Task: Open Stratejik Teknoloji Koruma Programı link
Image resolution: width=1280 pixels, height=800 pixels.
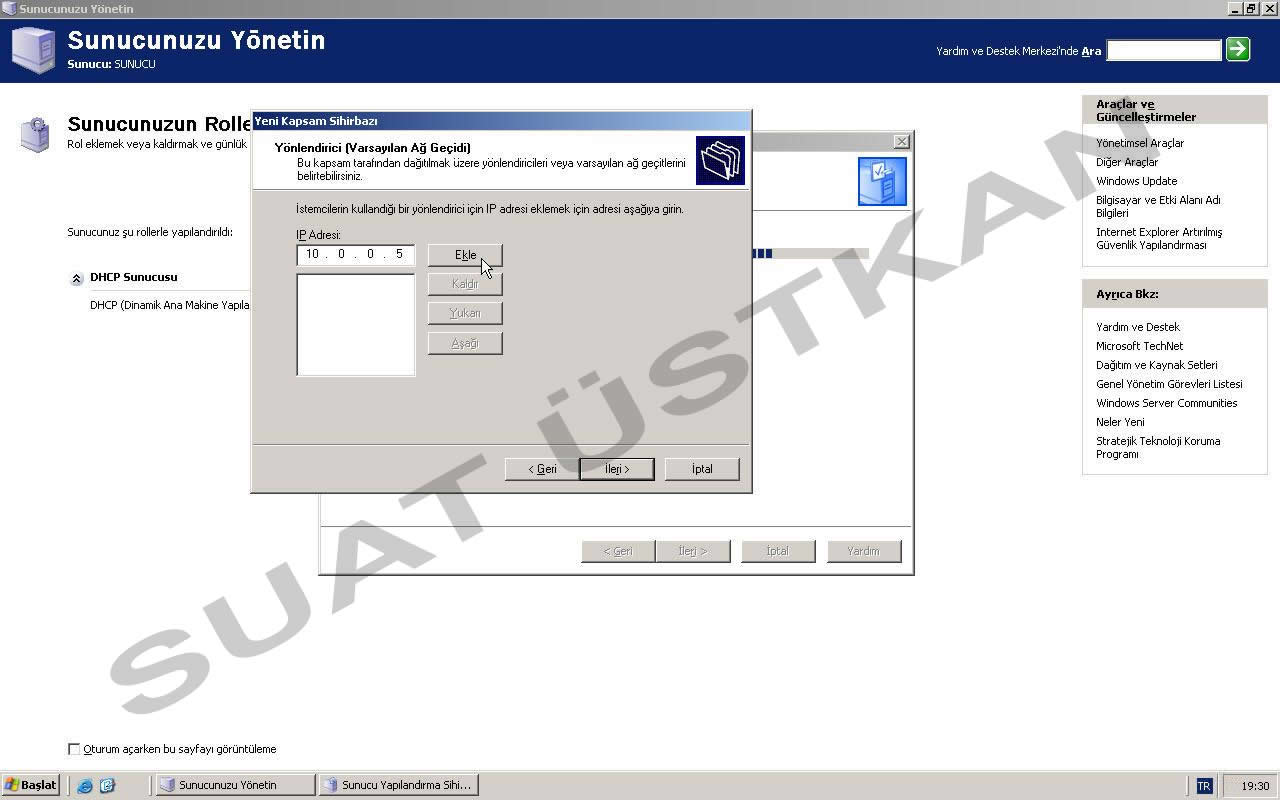Action: [x=1158, y=447]
